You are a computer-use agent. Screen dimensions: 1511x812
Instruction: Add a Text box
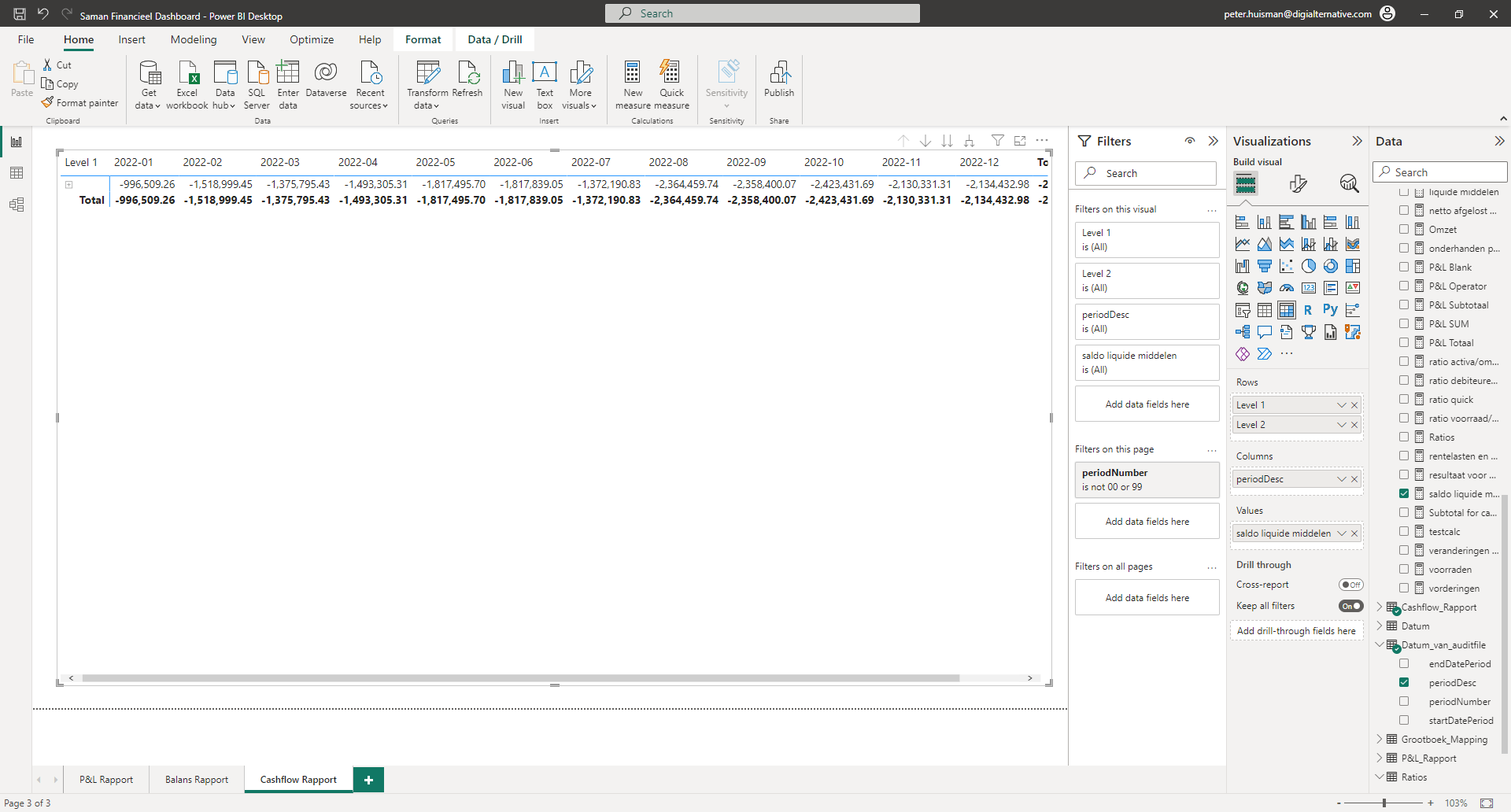point(545,85)
